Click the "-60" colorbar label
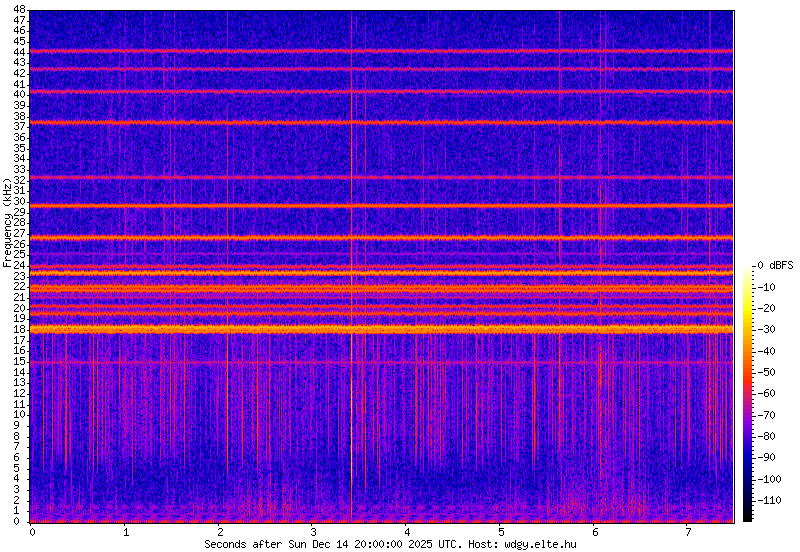The width and height of the screenshot is (800, 552). click(765, 393)
